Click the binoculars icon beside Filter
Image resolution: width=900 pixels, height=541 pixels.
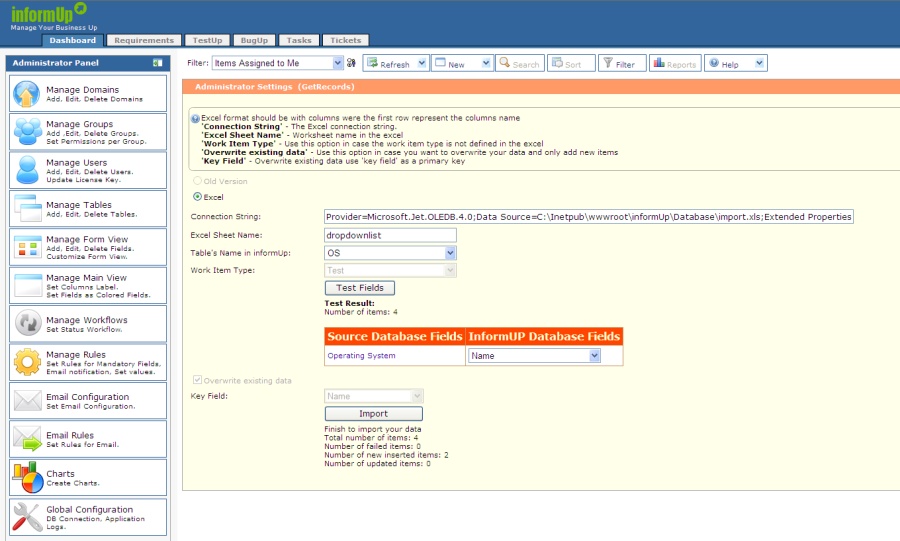(351, 63)
